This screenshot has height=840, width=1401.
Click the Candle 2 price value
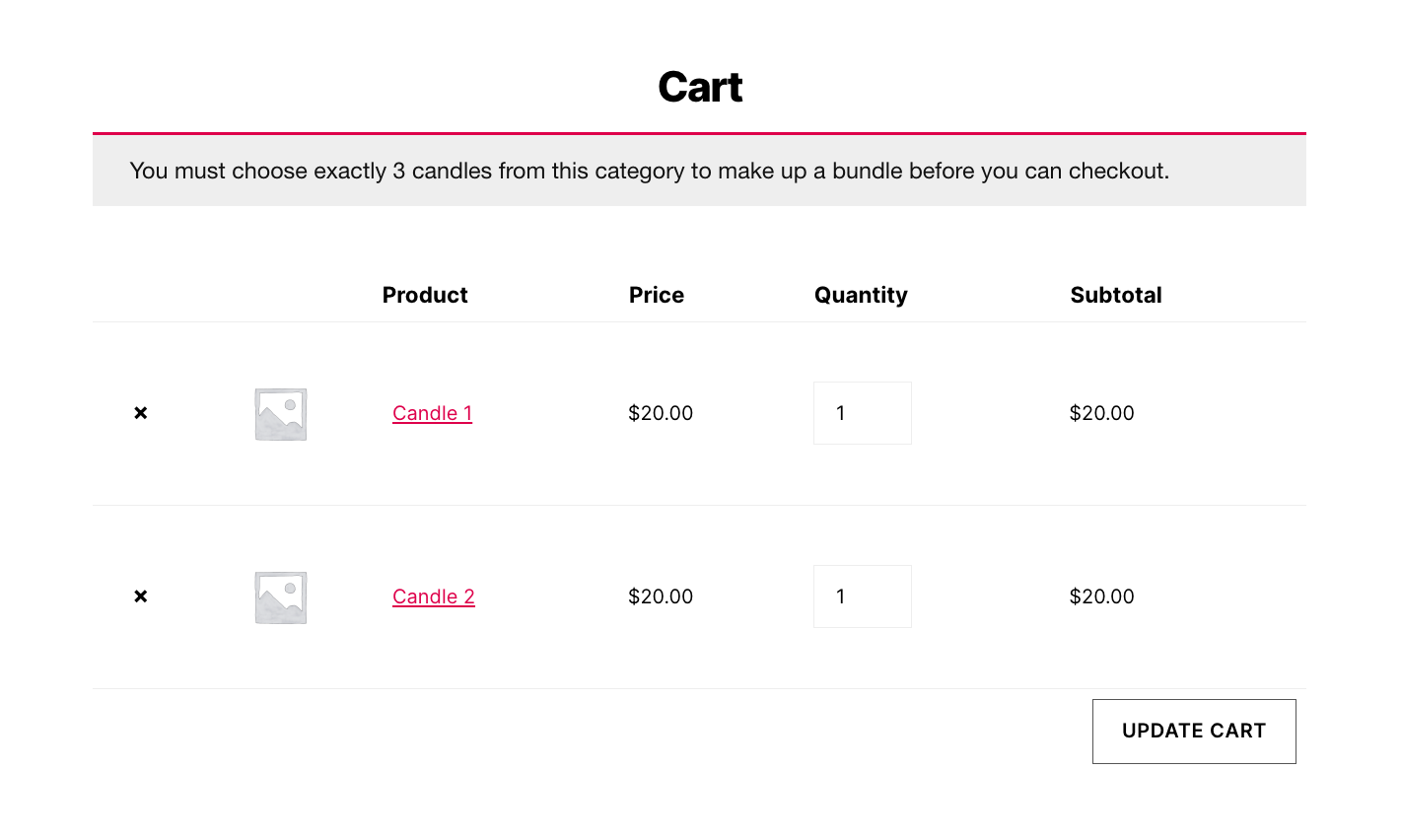point(661,596)
